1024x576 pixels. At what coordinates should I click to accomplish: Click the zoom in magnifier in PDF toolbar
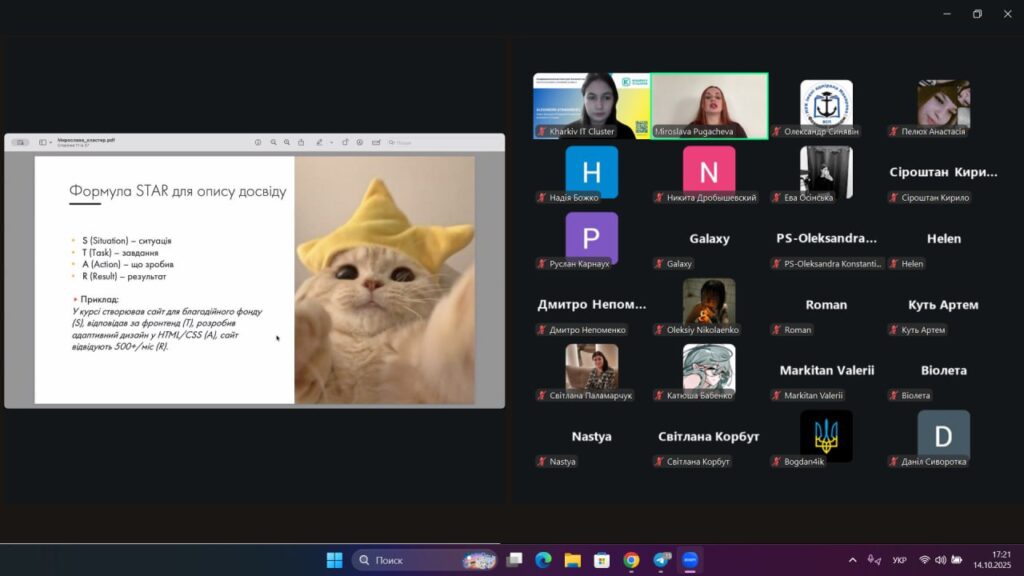pos(287,142)
